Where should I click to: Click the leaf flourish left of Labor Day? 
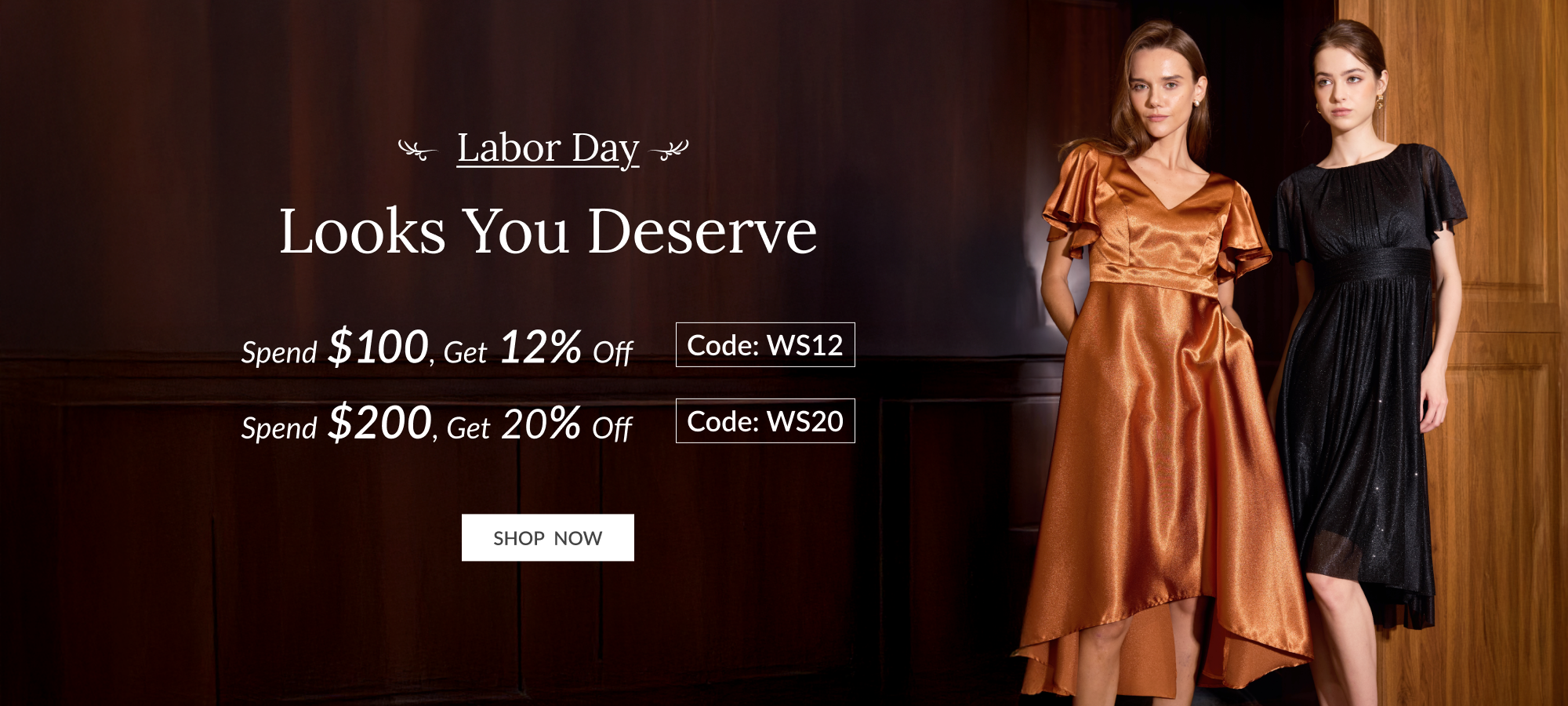[x=417, y=149]
